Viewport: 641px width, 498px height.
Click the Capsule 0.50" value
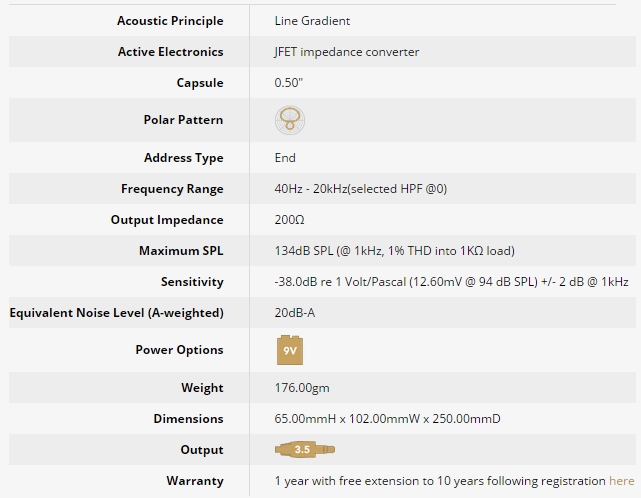click(289, 83)
